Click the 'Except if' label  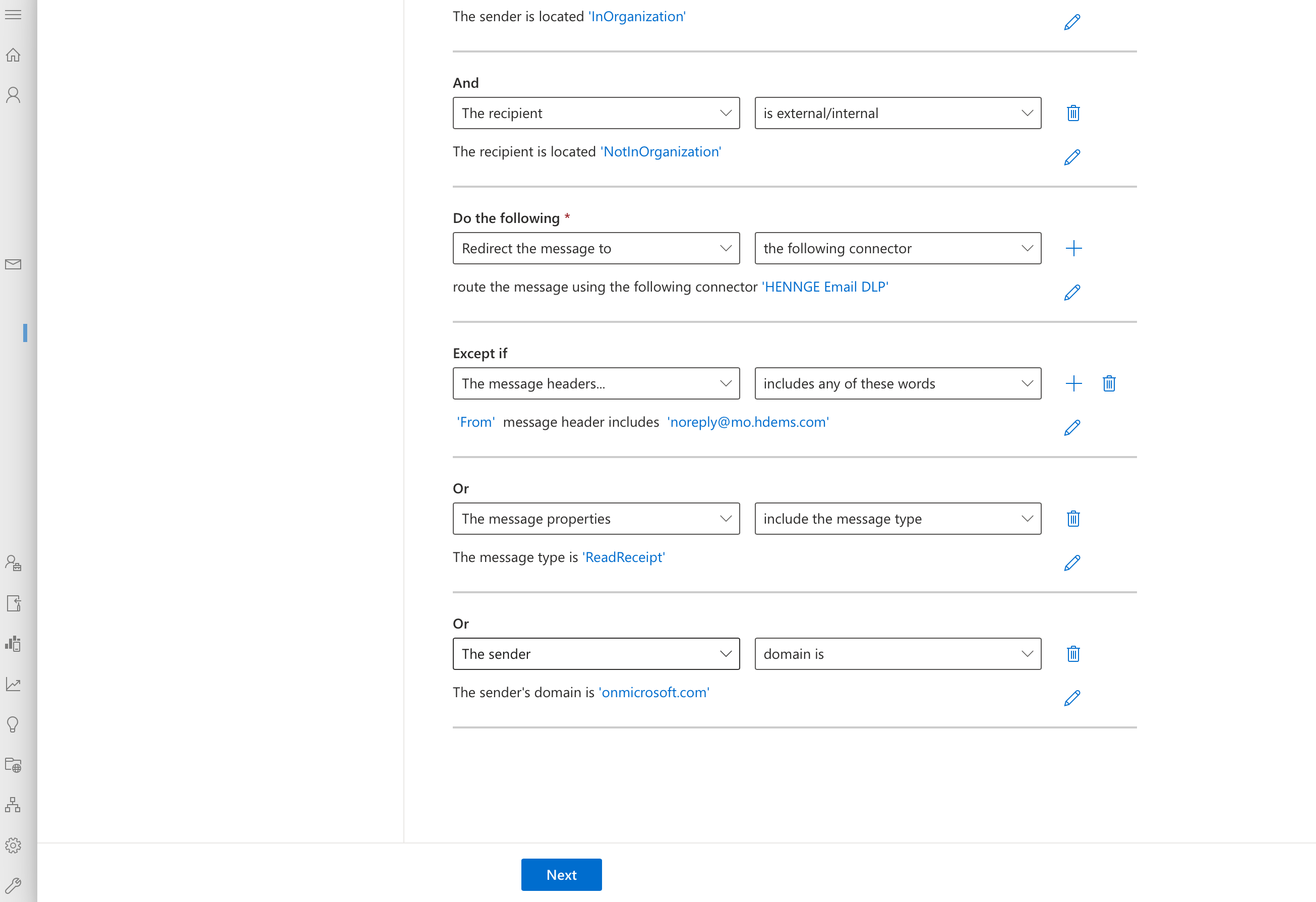(480, 354)
